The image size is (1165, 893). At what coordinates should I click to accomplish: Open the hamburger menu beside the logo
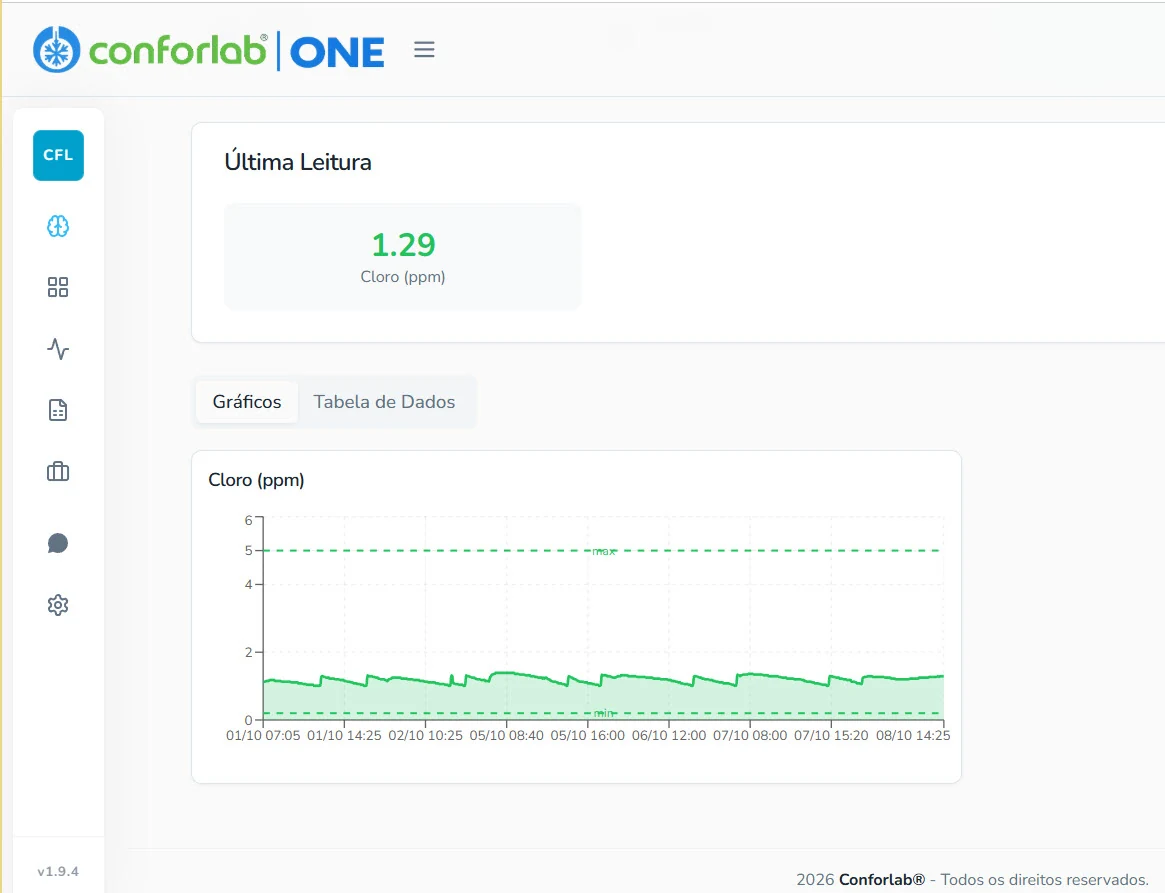point(424,50)
